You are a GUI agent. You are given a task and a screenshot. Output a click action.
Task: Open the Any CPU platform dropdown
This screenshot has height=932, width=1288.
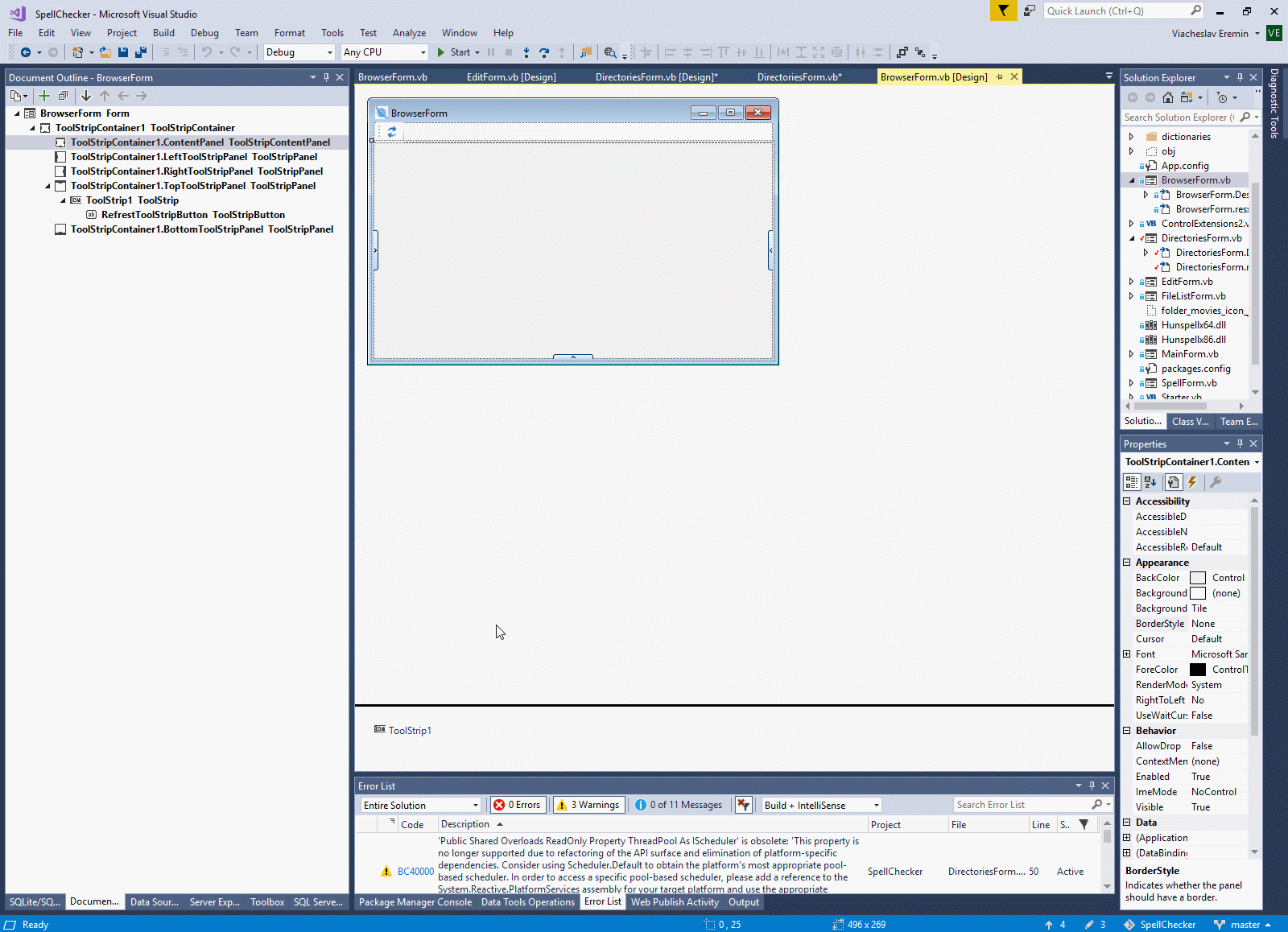click(x=385, y=52)
